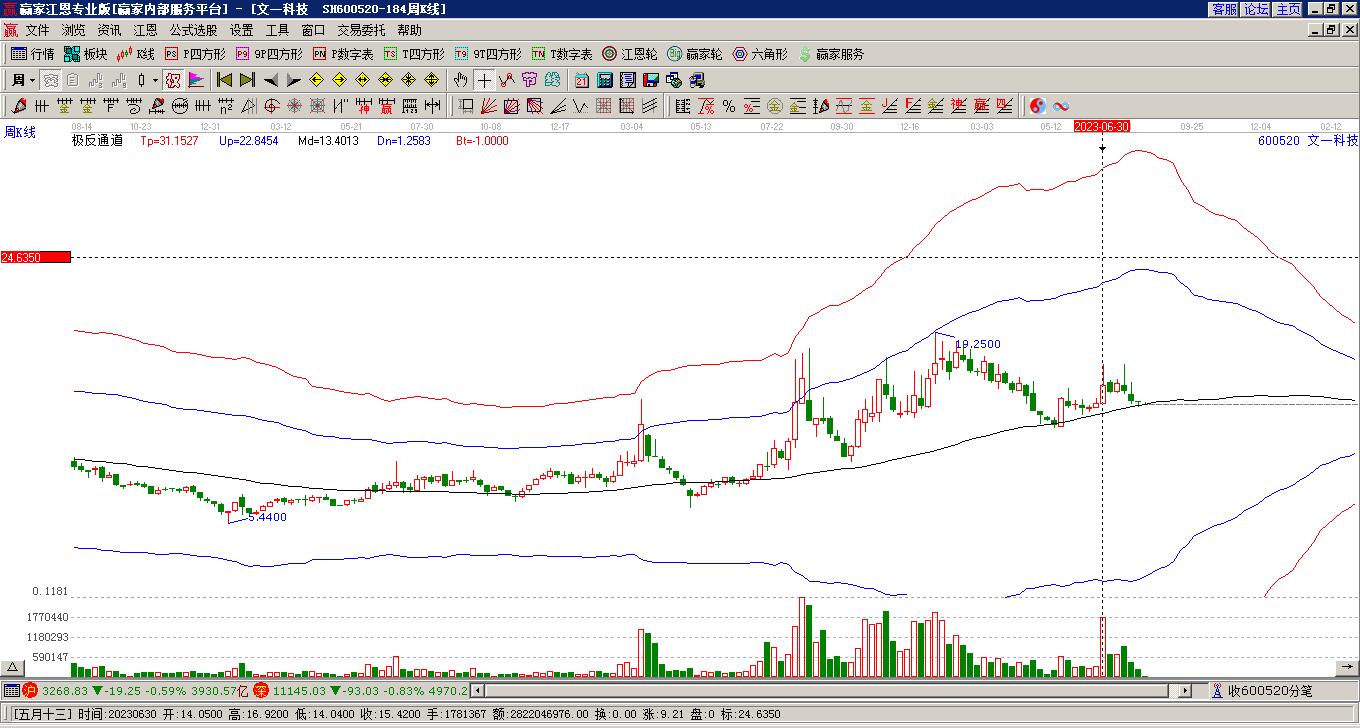Viewport: 1360px width, 728px height.
Task: Click the horizontal scrollbar left arrow
Action: click(x=477, y=691)
